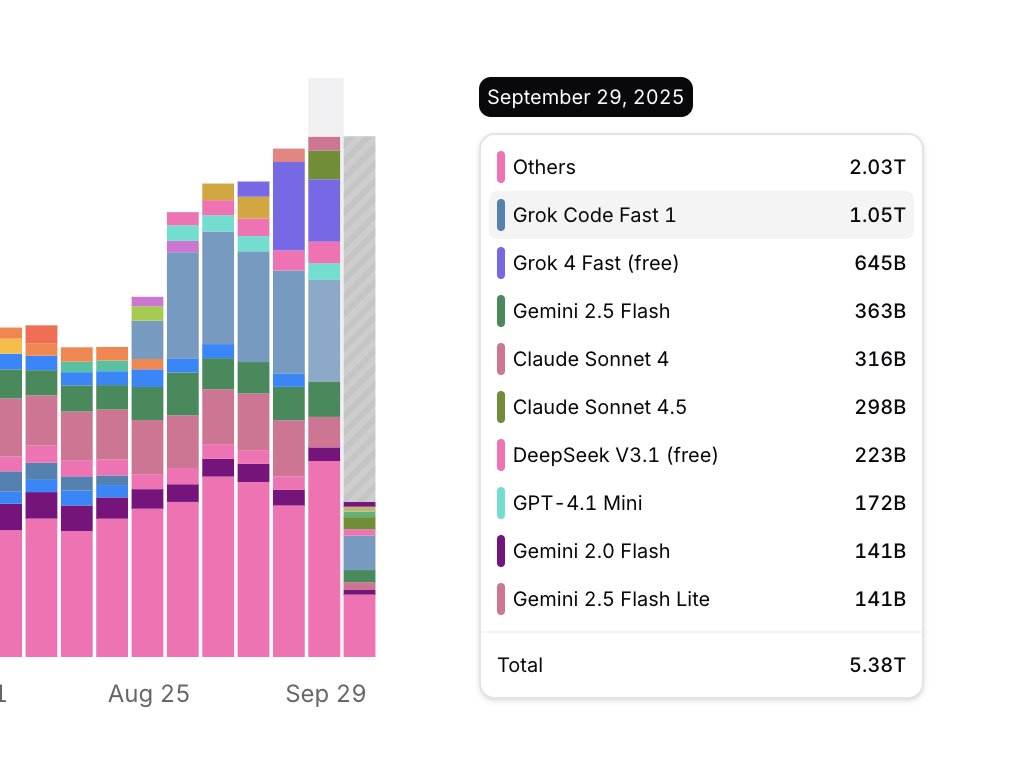Click the purple segment in the highlighted bar
1012x762 pixels.
tap(325, 210)
